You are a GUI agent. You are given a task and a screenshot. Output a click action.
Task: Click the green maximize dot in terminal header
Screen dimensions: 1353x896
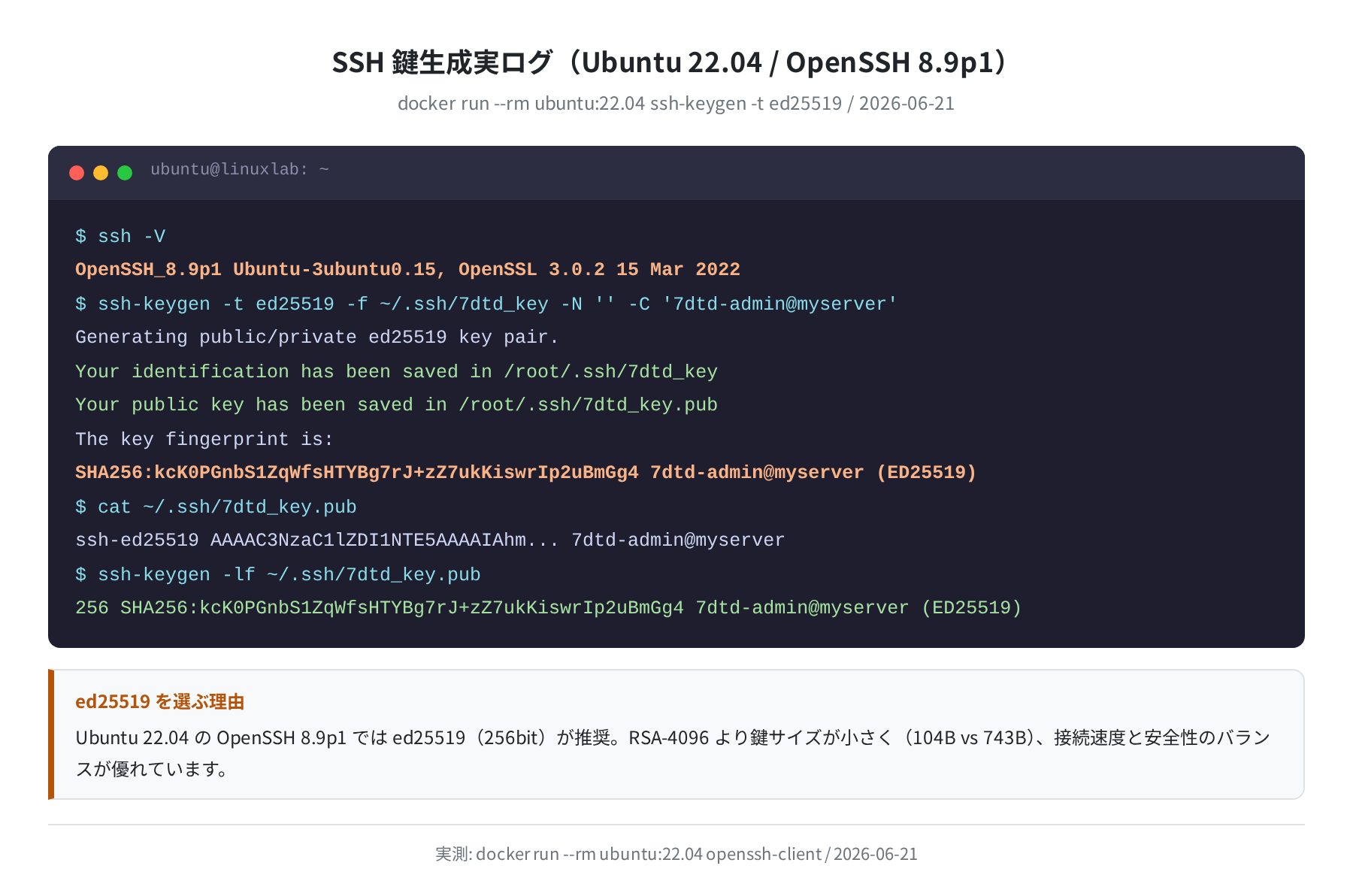125,173
